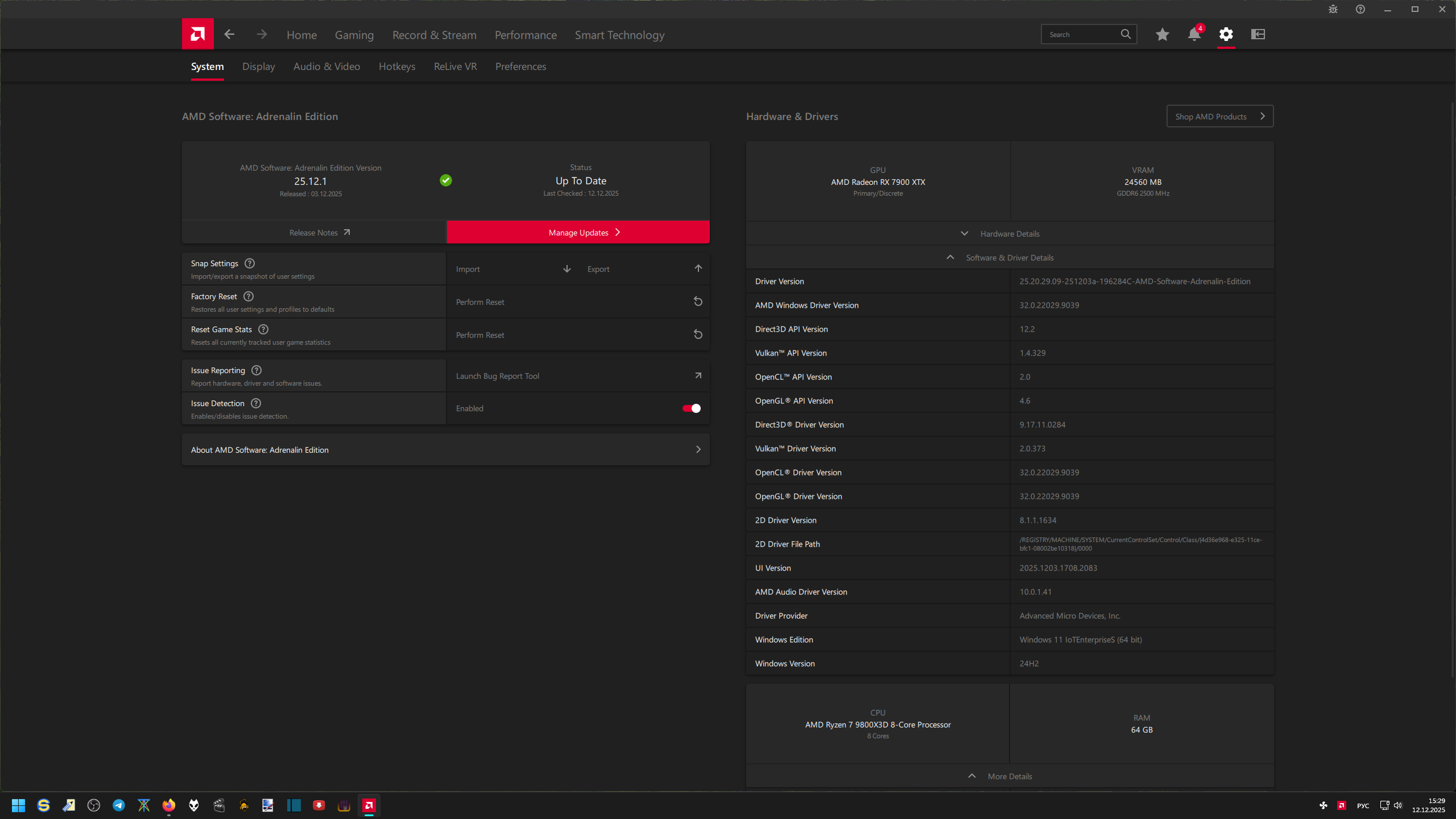Screen dimensions: 1456x819
Task: Click the Snap Settings help icon
Action: click(250, 263)
